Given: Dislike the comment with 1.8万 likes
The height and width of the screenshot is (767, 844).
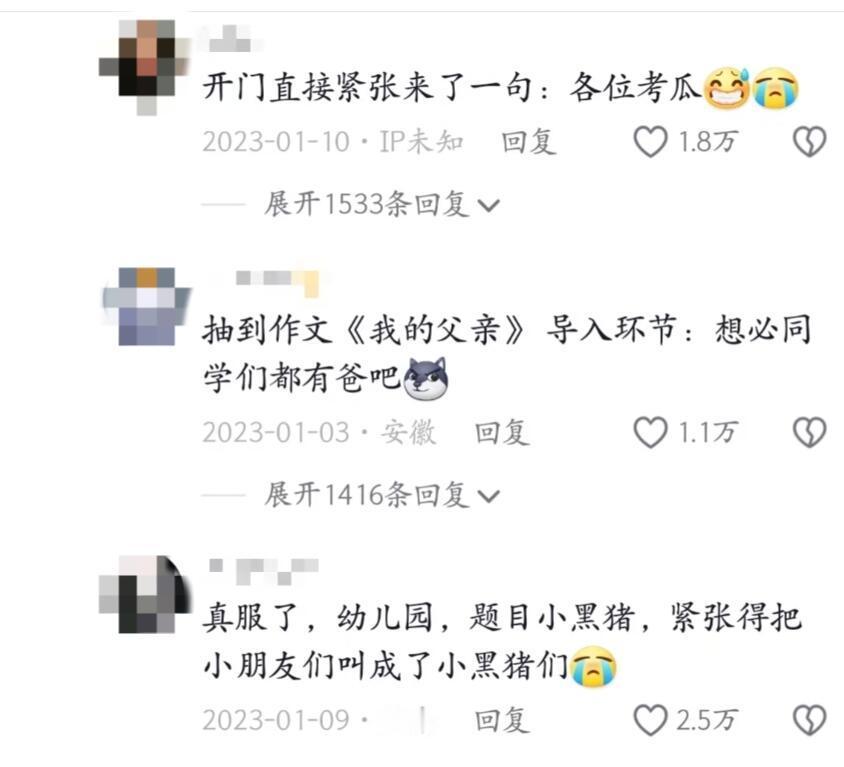Looking at the screenshot, I should [809, 142].
